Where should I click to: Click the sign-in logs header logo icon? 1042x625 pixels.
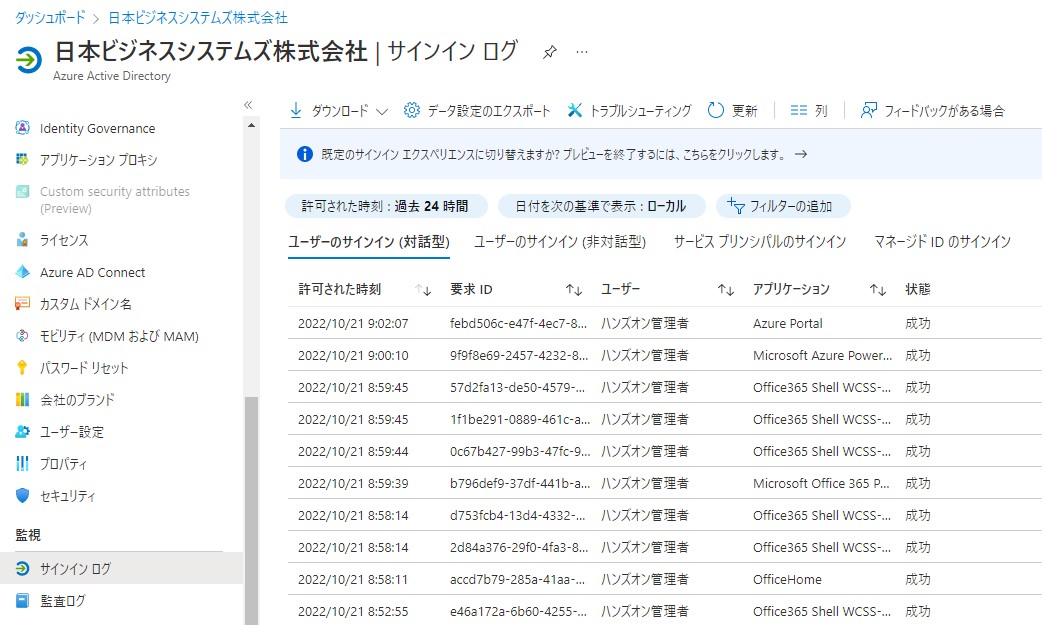(29, 60)
